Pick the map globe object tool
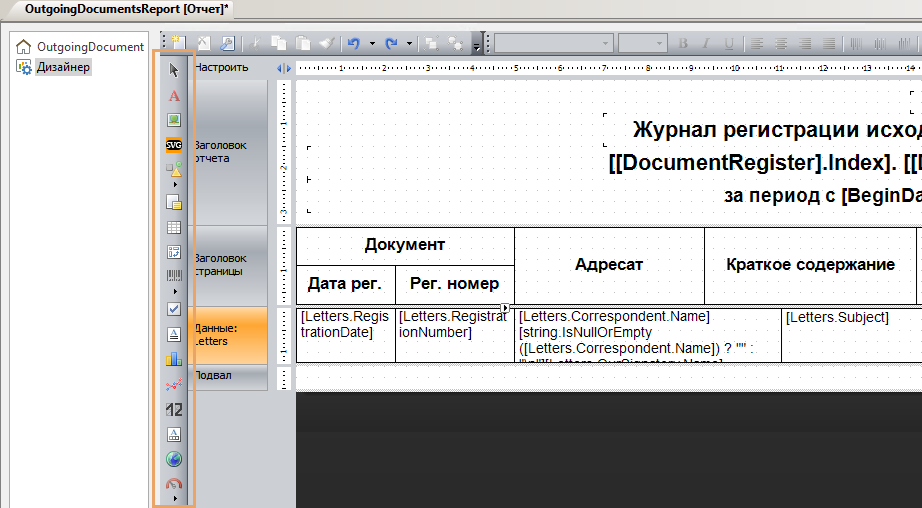This screenshot has width=922, height=508. click(174, 459)
